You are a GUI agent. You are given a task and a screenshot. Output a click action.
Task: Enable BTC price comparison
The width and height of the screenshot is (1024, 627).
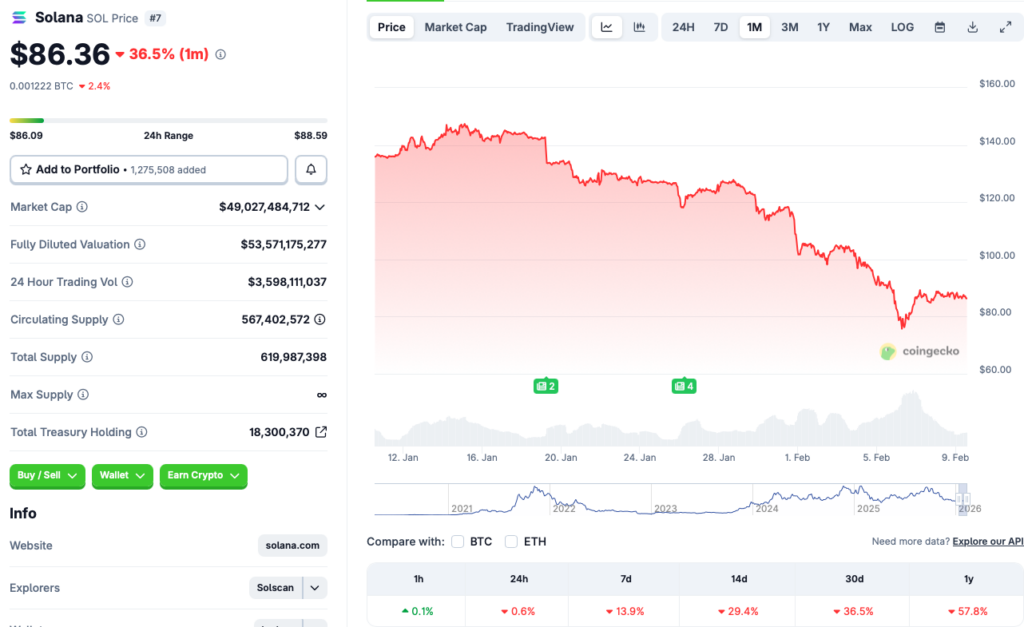457,541
